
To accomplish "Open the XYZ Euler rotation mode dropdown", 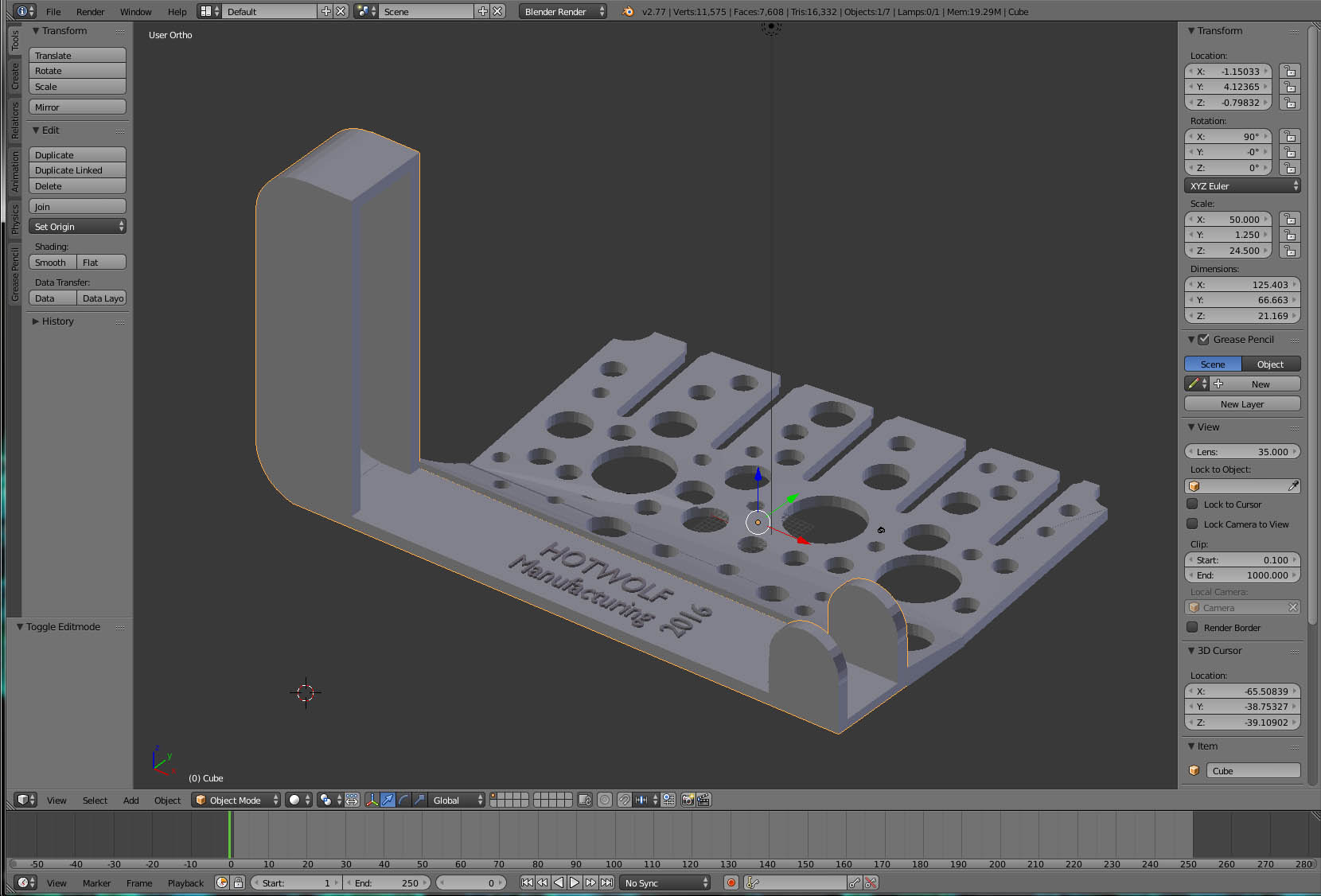I will click(1242, 186).
